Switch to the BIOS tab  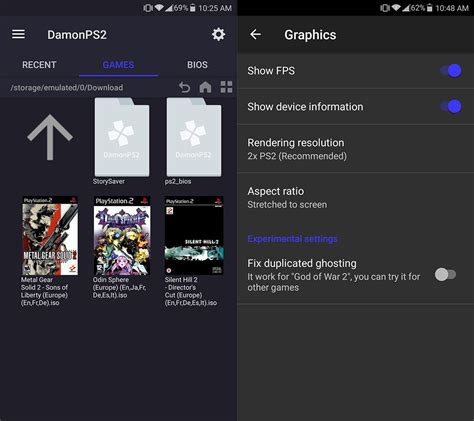tap(197, 65)
